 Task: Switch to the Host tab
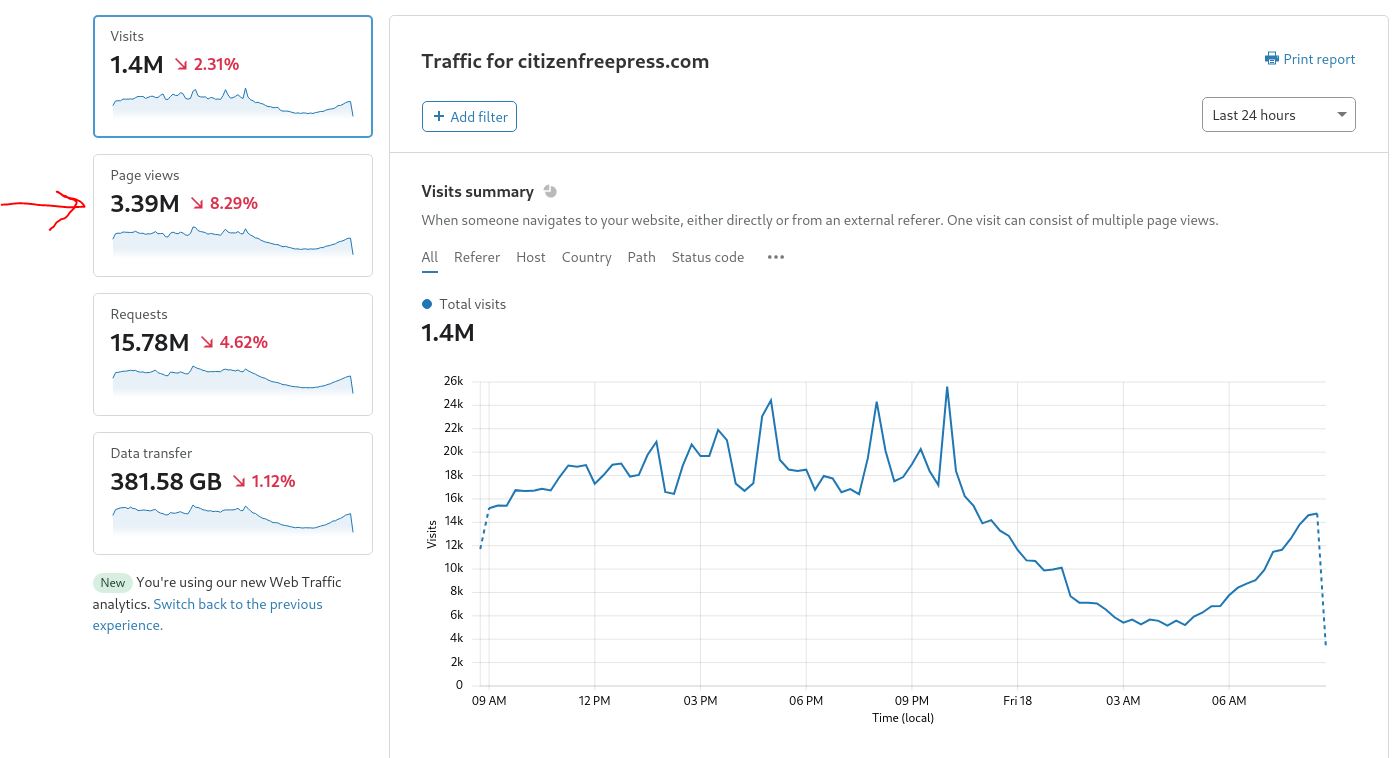(531, 257)
